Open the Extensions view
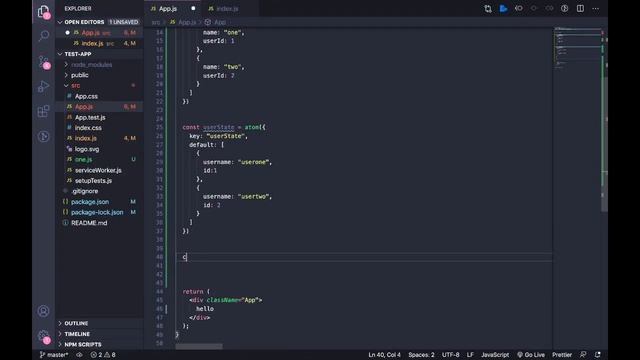Screen dimensions: 640x360 pyautogui.click(x=43, y=111)
